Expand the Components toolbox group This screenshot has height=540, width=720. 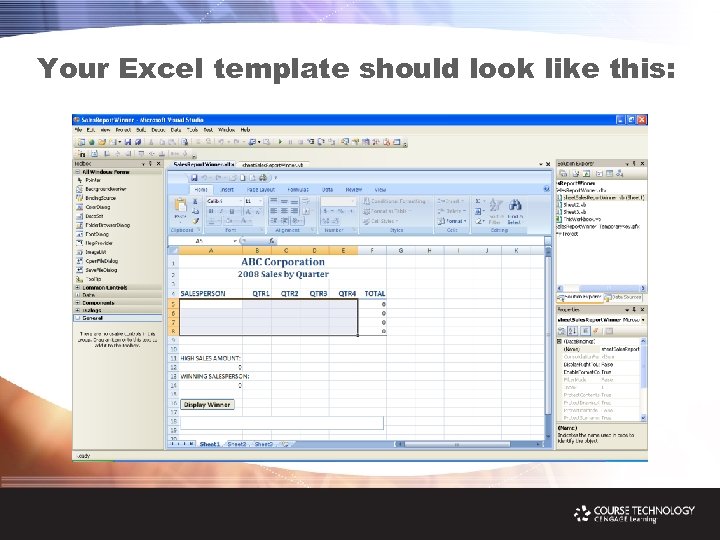pos(78,303)
